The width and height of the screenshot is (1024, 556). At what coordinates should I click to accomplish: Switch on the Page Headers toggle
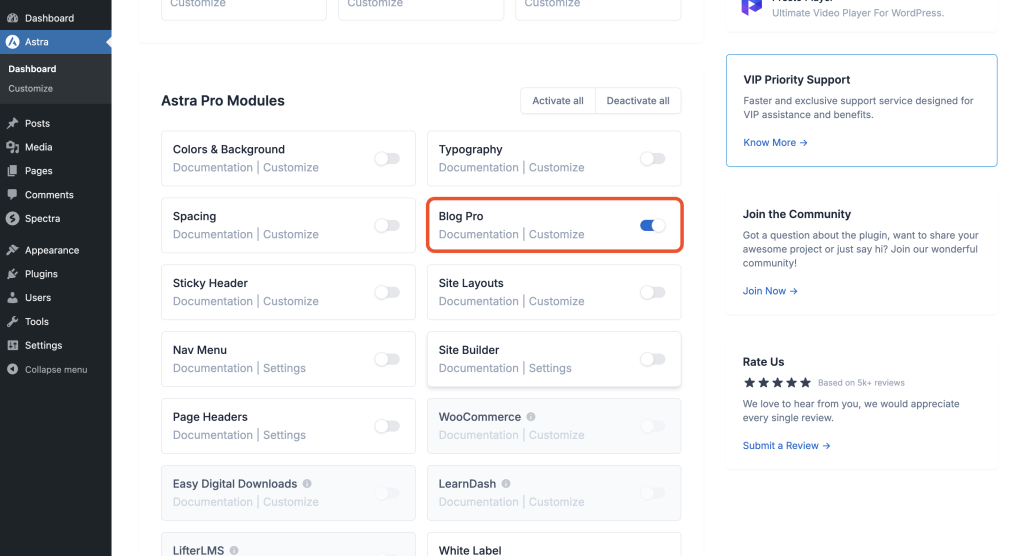pyautogui.click(x=387, y=426)
